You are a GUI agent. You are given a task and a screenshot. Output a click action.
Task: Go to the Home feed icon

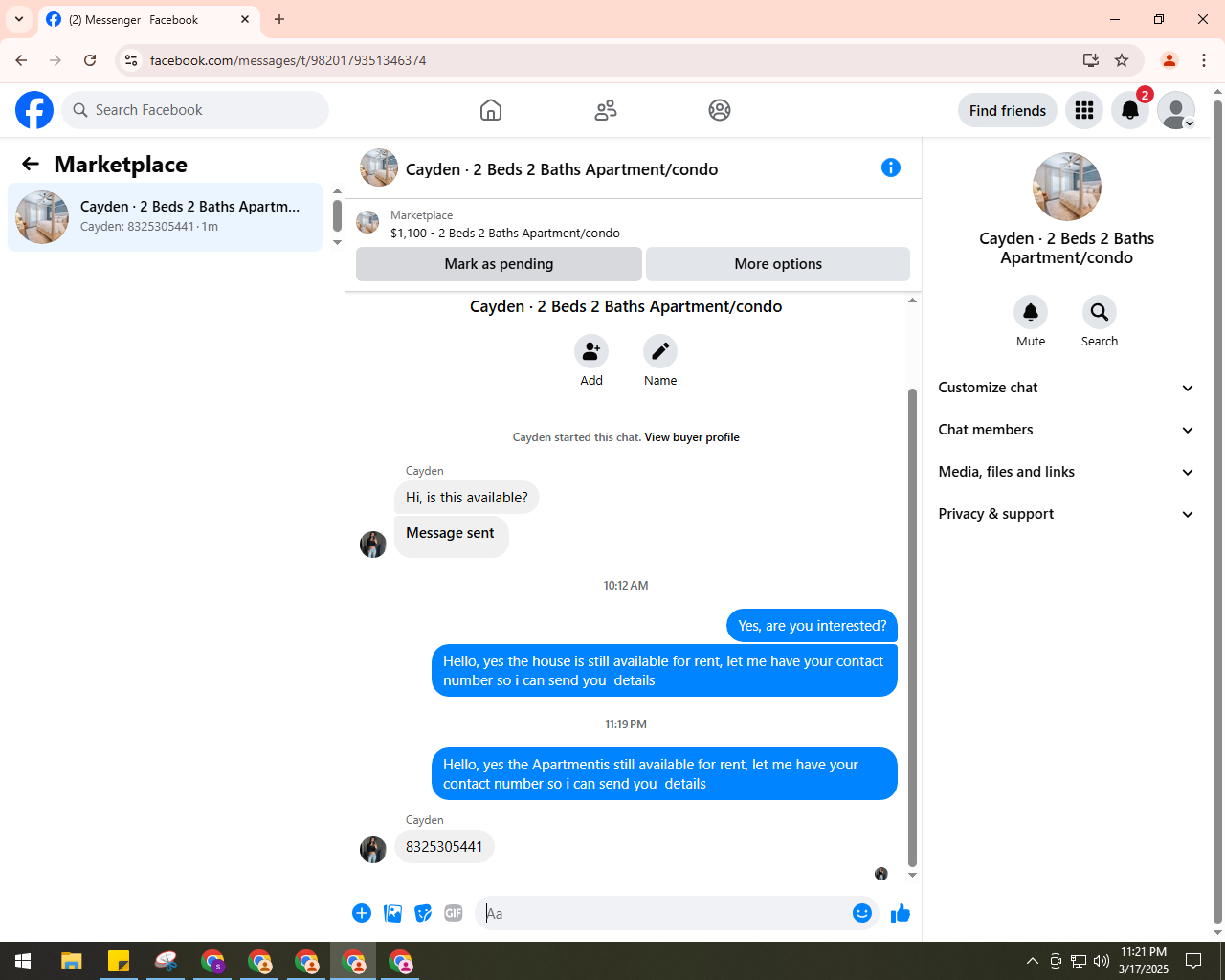[x=491, y=110]
